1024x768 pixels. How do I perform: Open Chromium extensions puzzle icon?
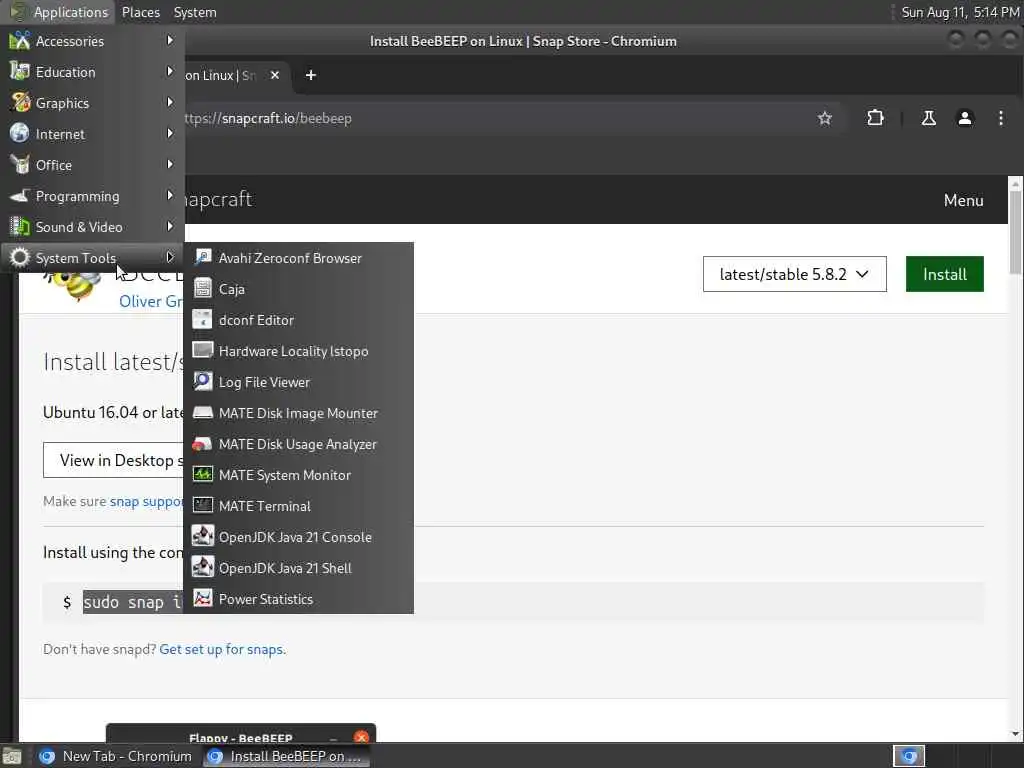click(875, 118)
